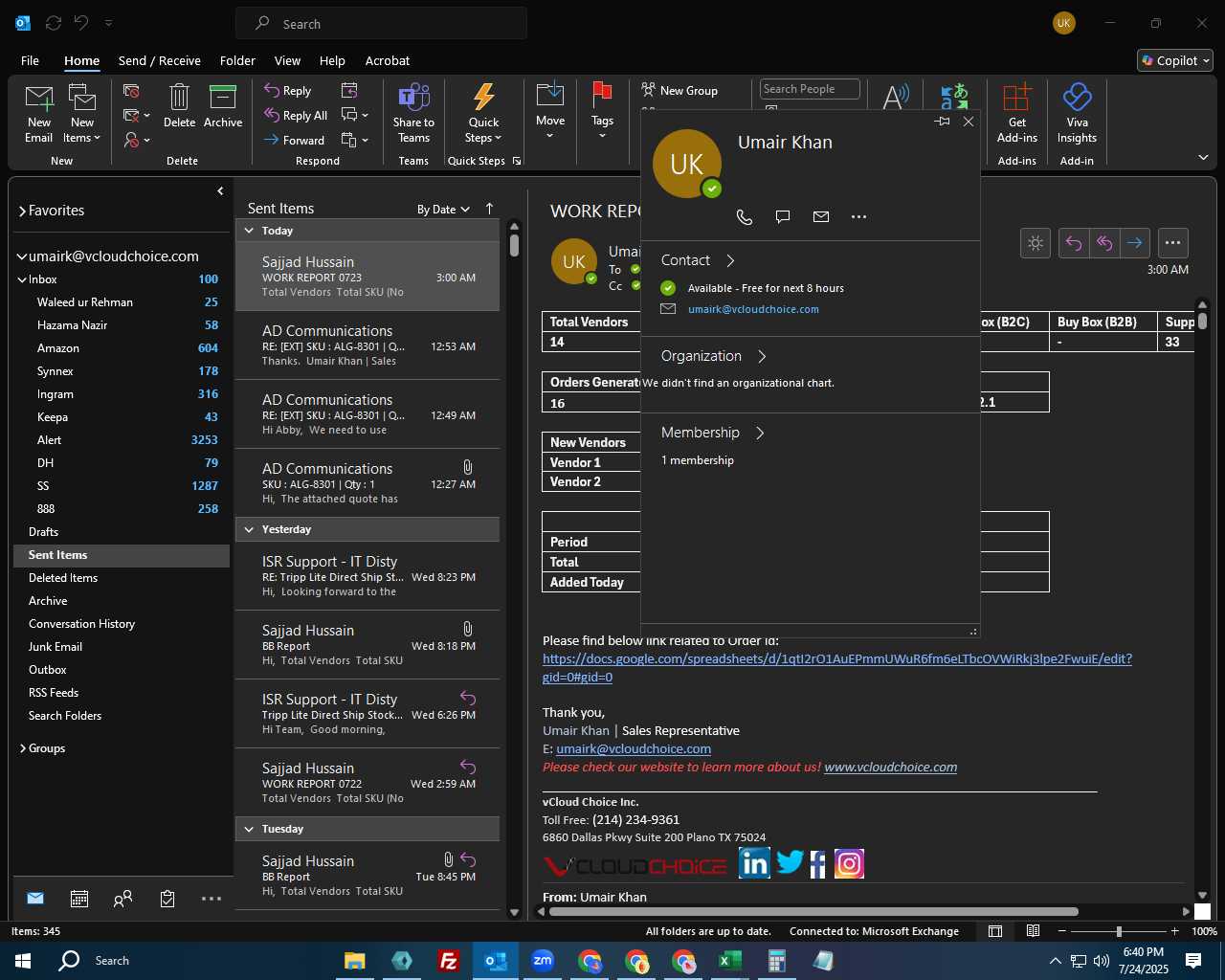Click umairk@vcloudchoice.com in contact card

click(x=753, y=309)
